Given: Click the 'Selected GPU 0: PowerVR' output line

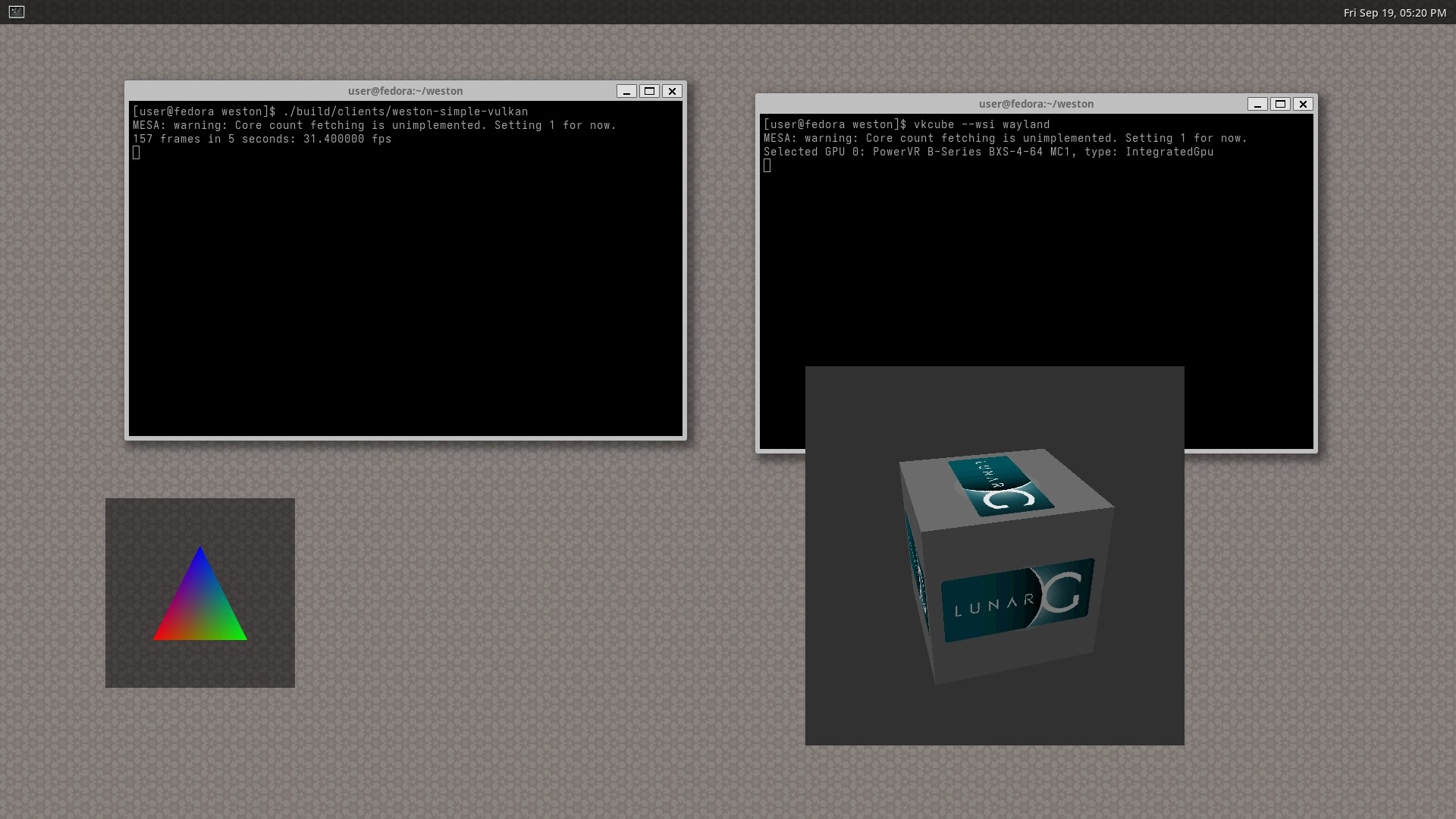Looking at the screenshot, I should point(987,152).
